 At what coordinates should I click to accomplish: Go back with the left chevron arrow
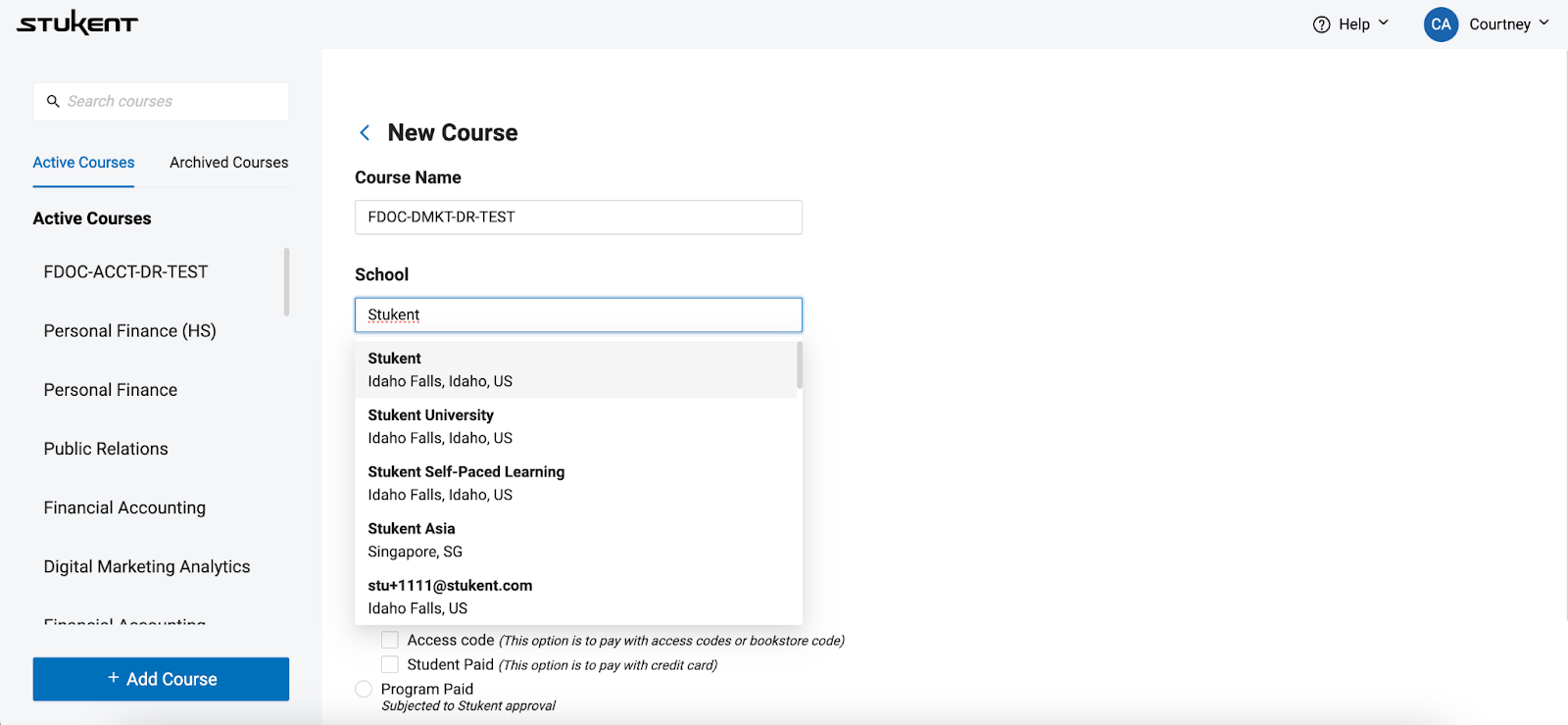point(365,132)
